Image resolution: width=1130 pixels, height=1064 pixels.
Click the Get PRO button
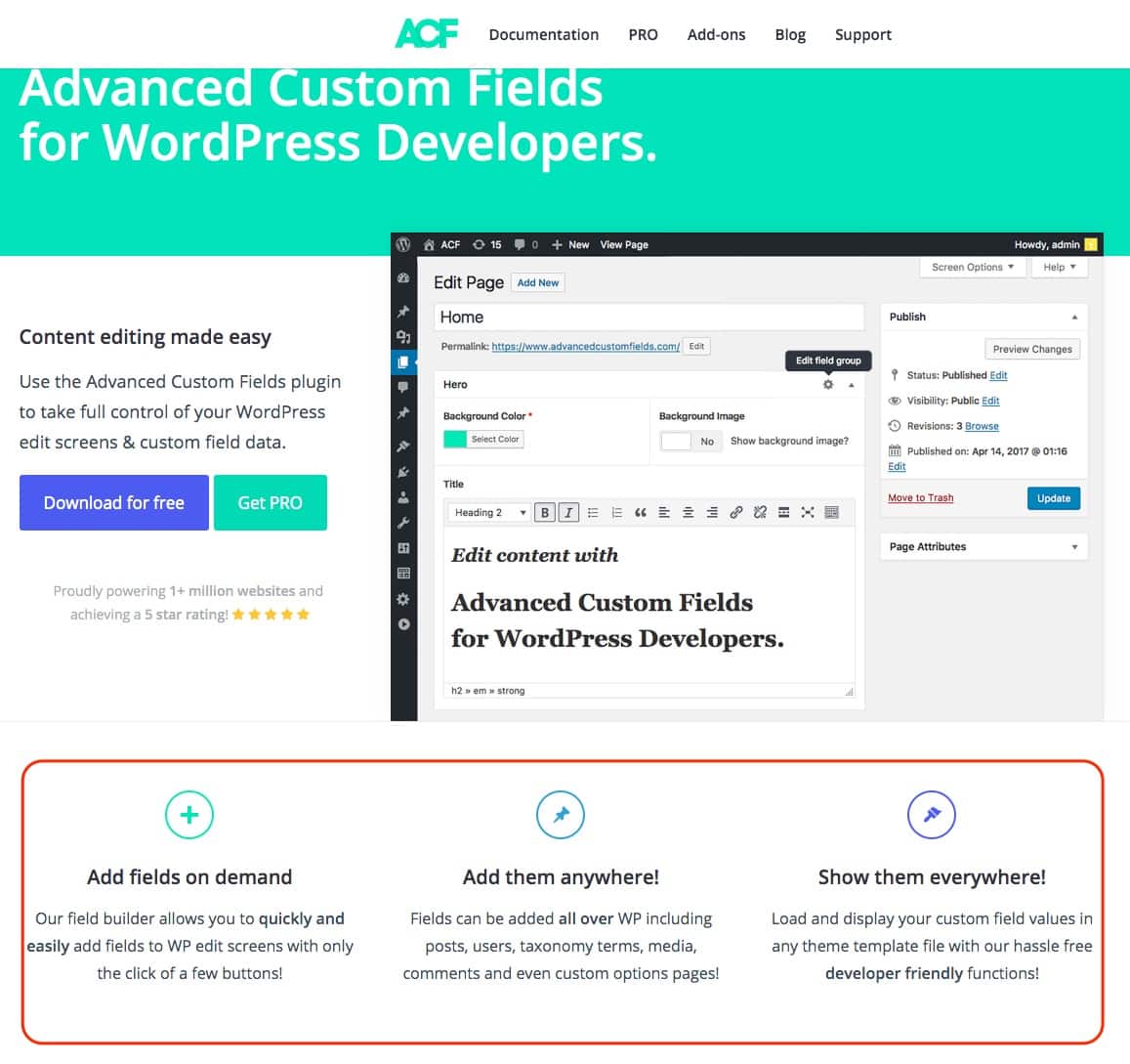point(271,502)
